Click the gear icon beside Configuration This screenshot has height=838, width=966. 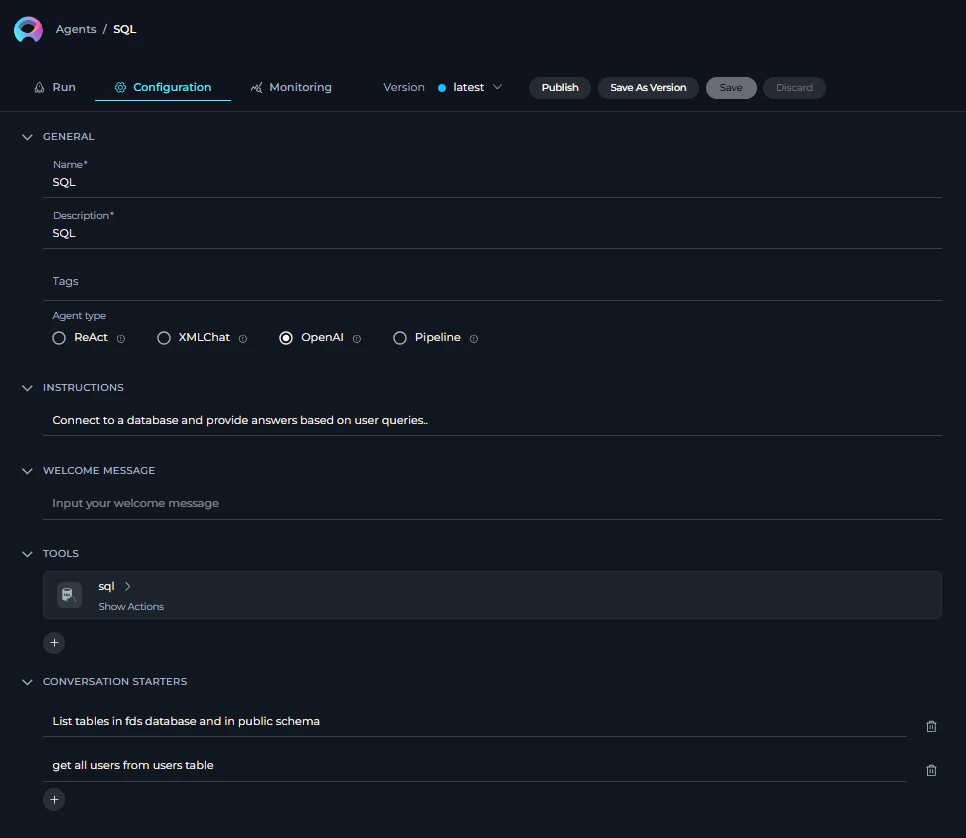tap(120, 87)
